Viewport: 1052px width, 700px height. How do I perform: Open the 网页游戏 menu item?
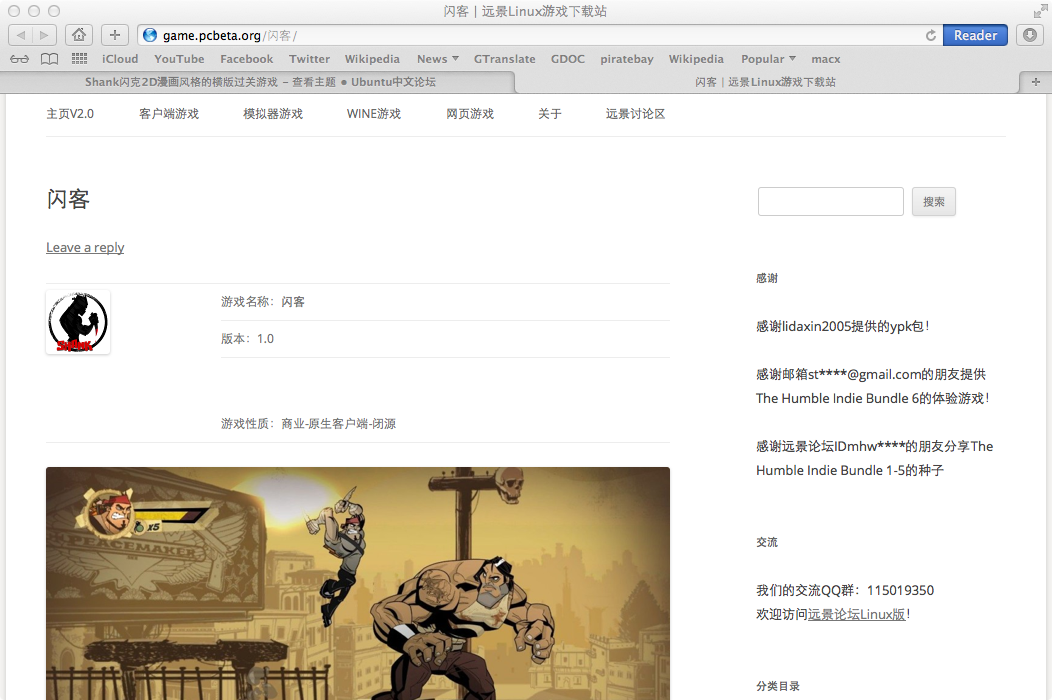pyautogui.click(x=470, y=114)
